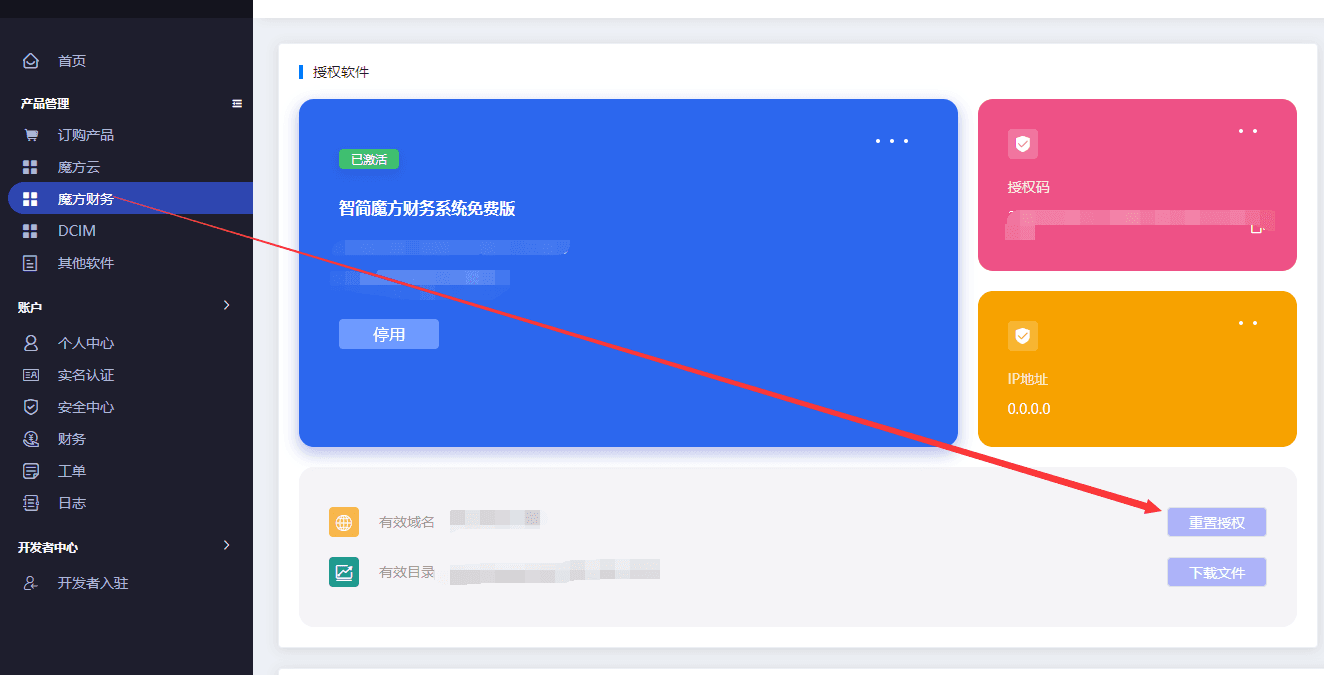Click the 魔方云 grid icon
This screenshot has width=1324, height=675.
point(30,167)
